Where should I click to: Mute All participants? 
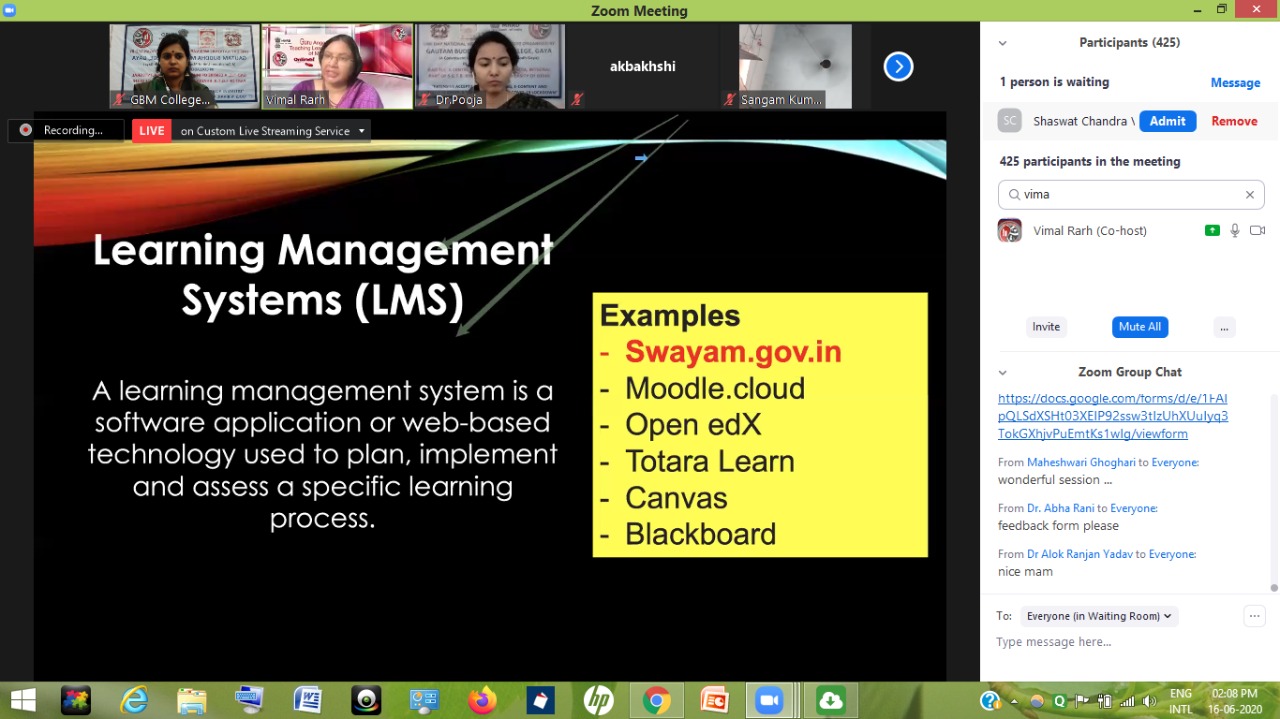1139,327
